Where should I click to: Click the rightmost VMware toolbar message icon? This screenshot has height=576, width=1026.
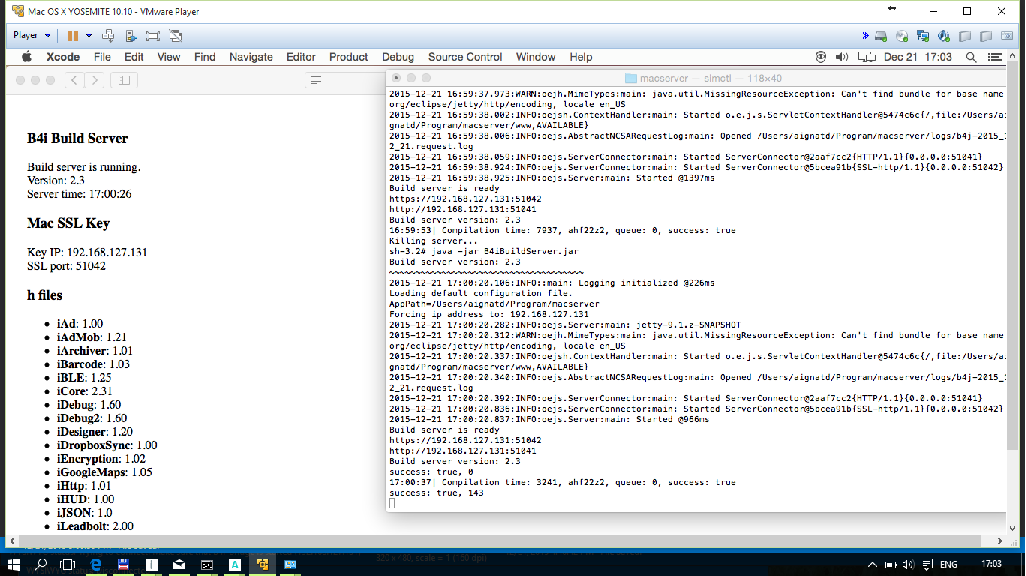point(1007,36)
